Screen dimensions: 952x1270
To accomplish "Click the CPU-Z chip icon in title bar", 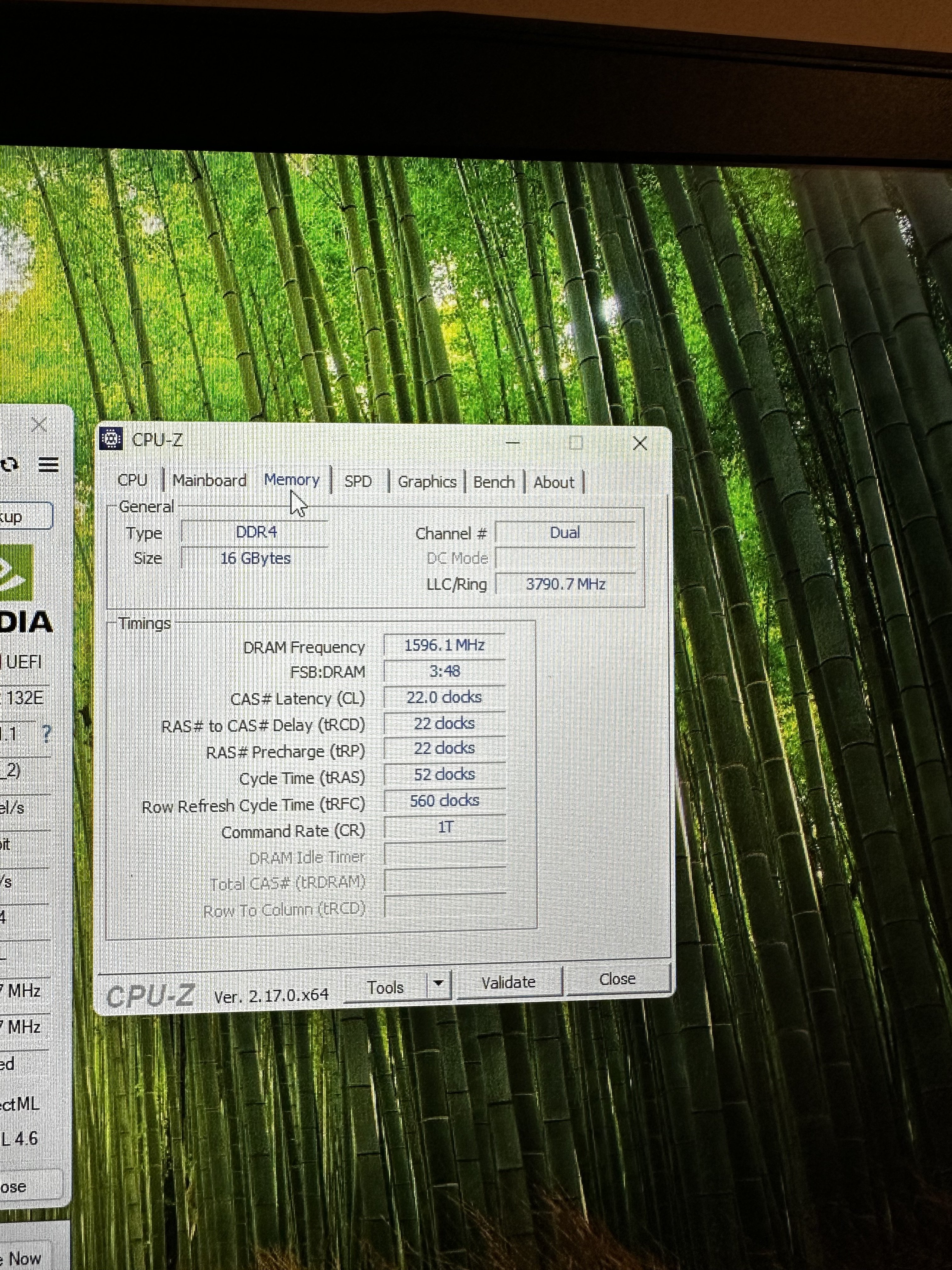I will click(112, 439).
